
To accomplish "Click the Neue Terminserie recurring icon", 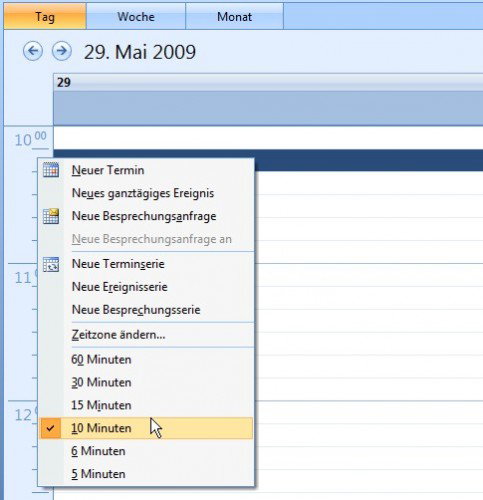I will pos(51,264).
